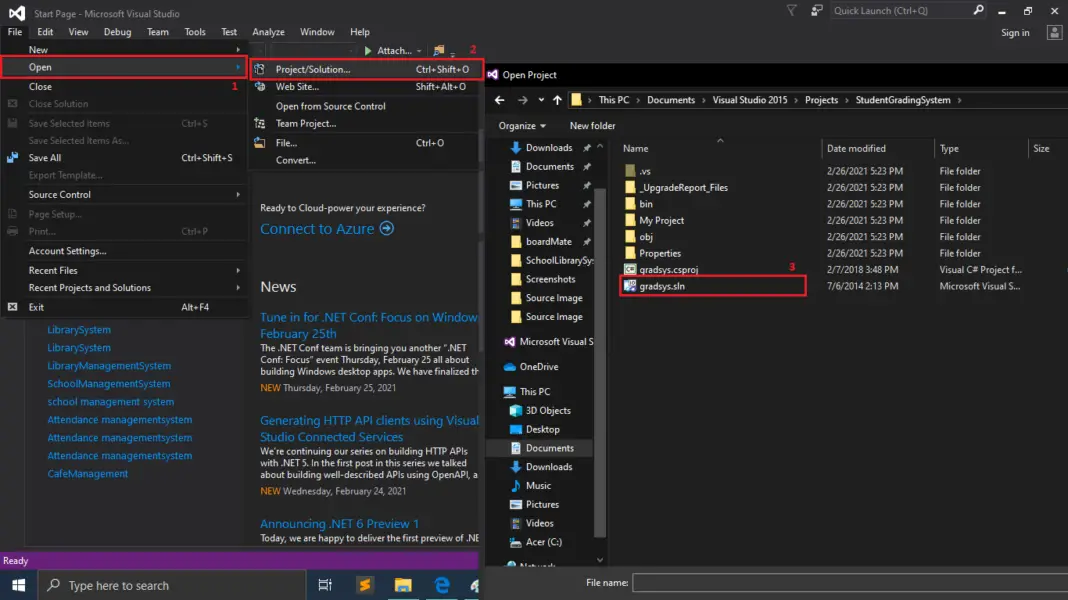Launch Microsoft Edge from the taskbar

coord(441,585)
